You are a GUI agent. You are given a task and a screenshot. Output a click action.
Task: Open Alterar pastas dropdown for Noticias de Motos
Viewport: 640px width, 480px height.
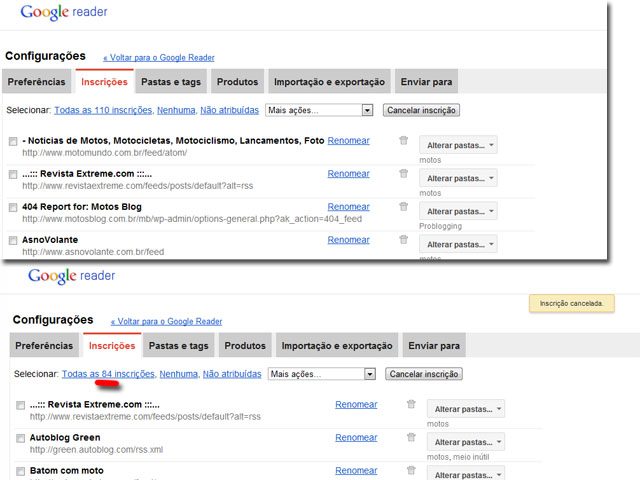tap(458, 145)
